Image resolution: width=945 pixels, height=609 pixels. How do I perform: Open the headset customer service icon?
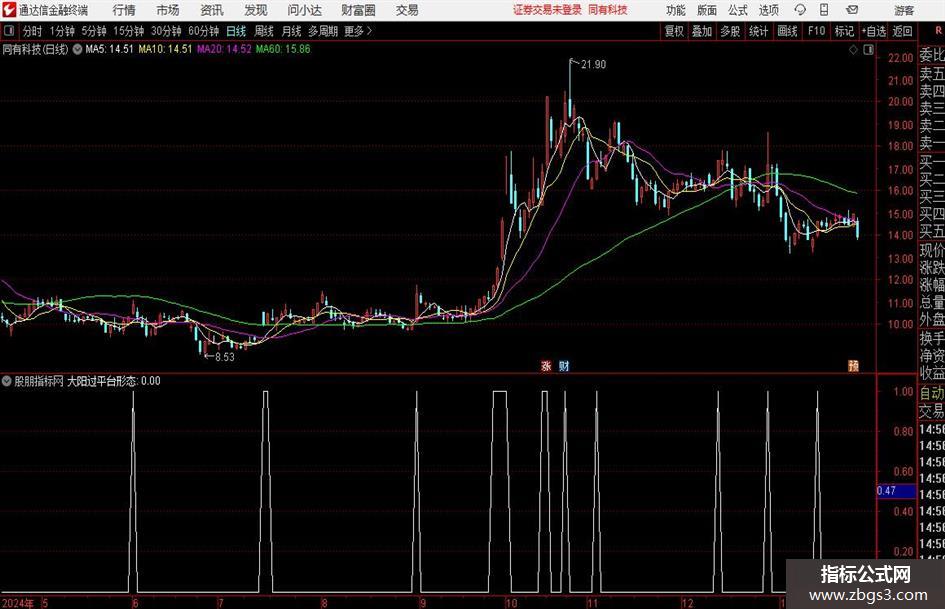tap(800, 10)
